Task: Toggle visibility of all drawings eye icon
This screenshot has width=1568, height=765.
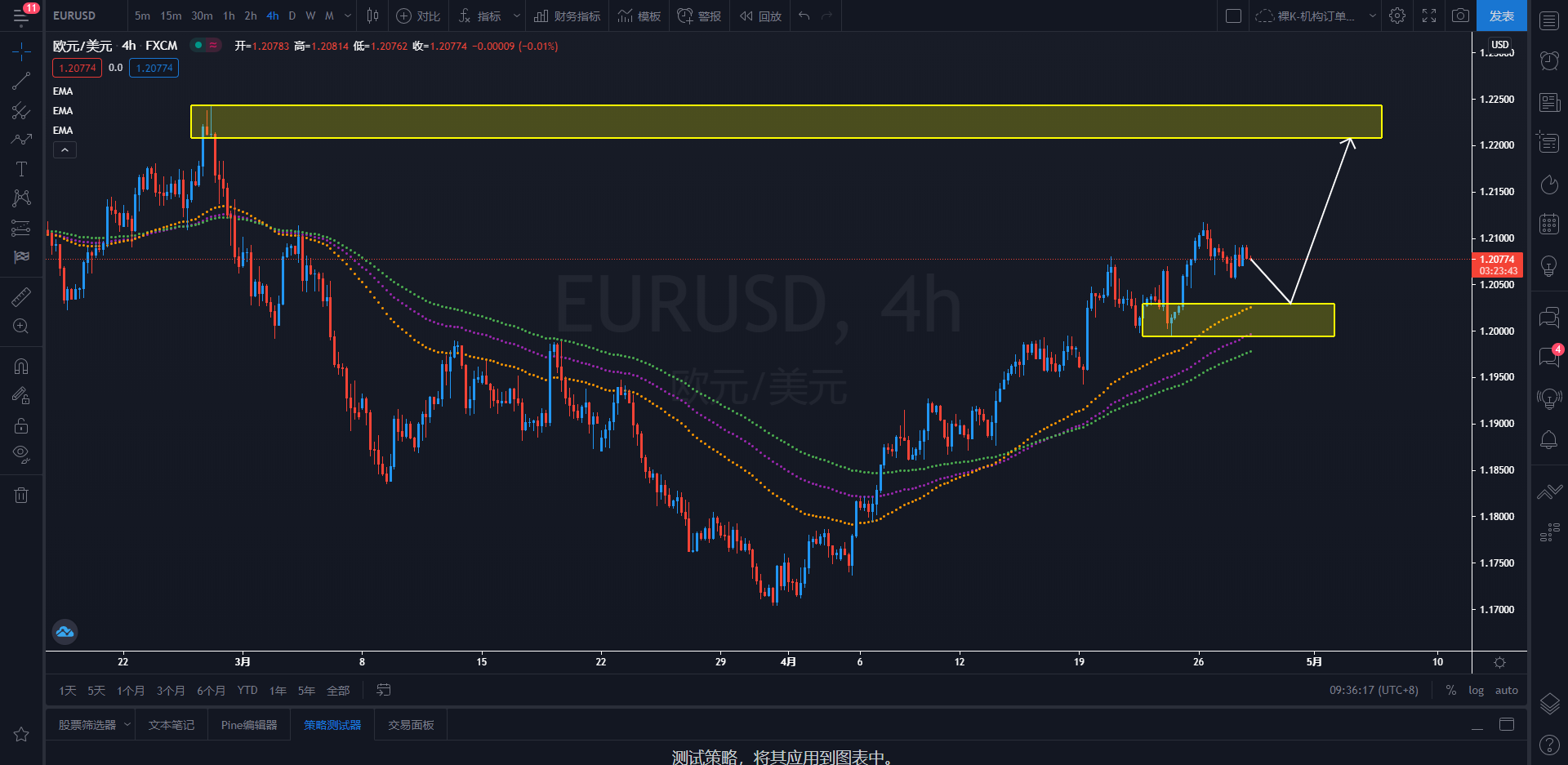Action: coord(21,454)
